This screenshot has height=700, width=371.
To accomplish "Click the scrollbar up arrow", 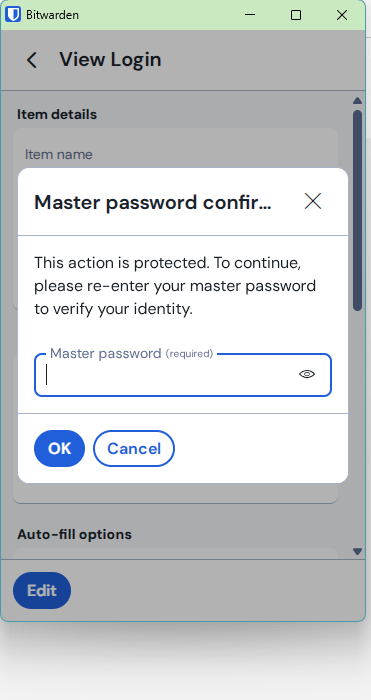I will [357, 100].
